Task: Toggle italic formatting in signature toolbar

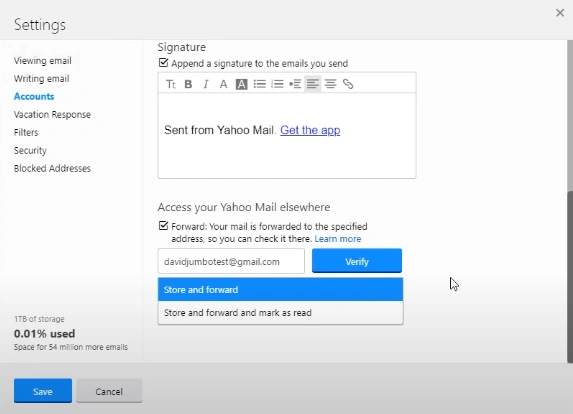Action: 206,84
